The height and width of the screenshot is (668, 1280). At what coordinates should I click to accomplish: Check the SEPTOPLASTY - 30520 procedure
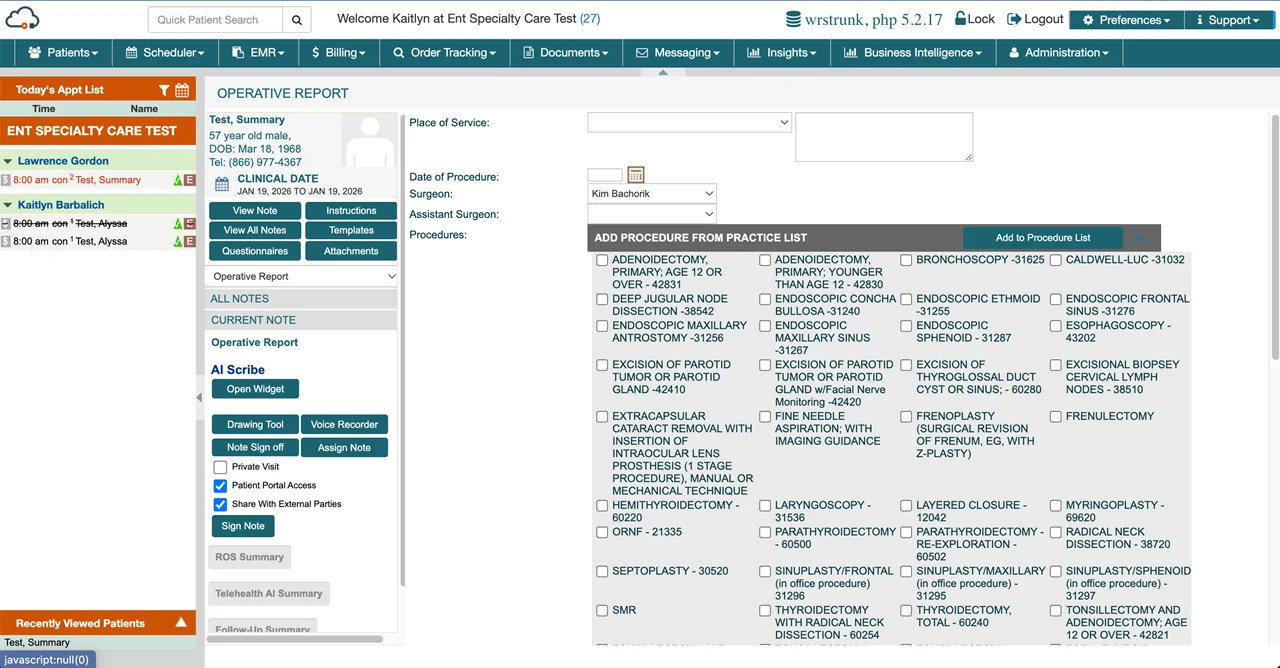click(601, 571)
